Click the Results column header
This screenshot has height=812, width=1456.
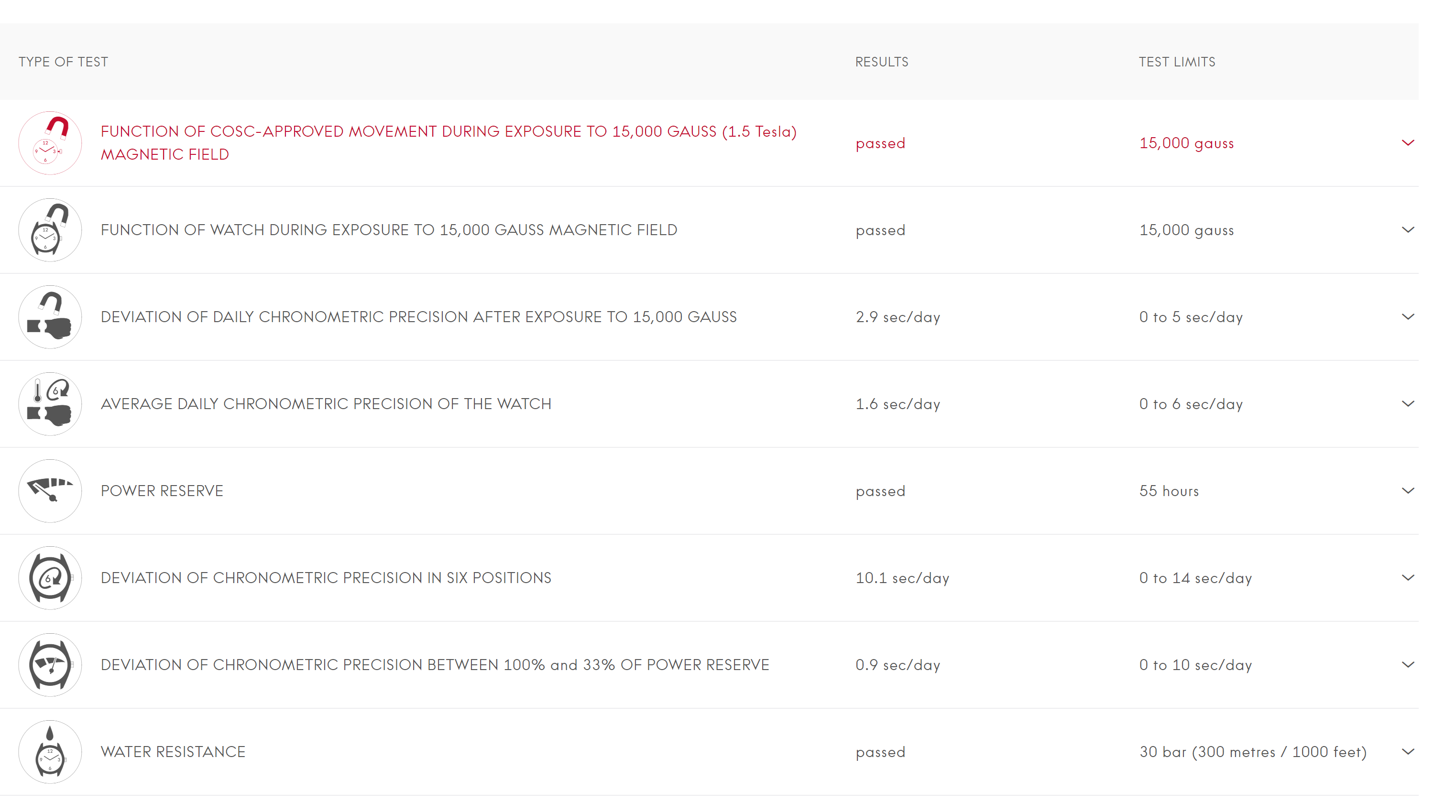881,62
